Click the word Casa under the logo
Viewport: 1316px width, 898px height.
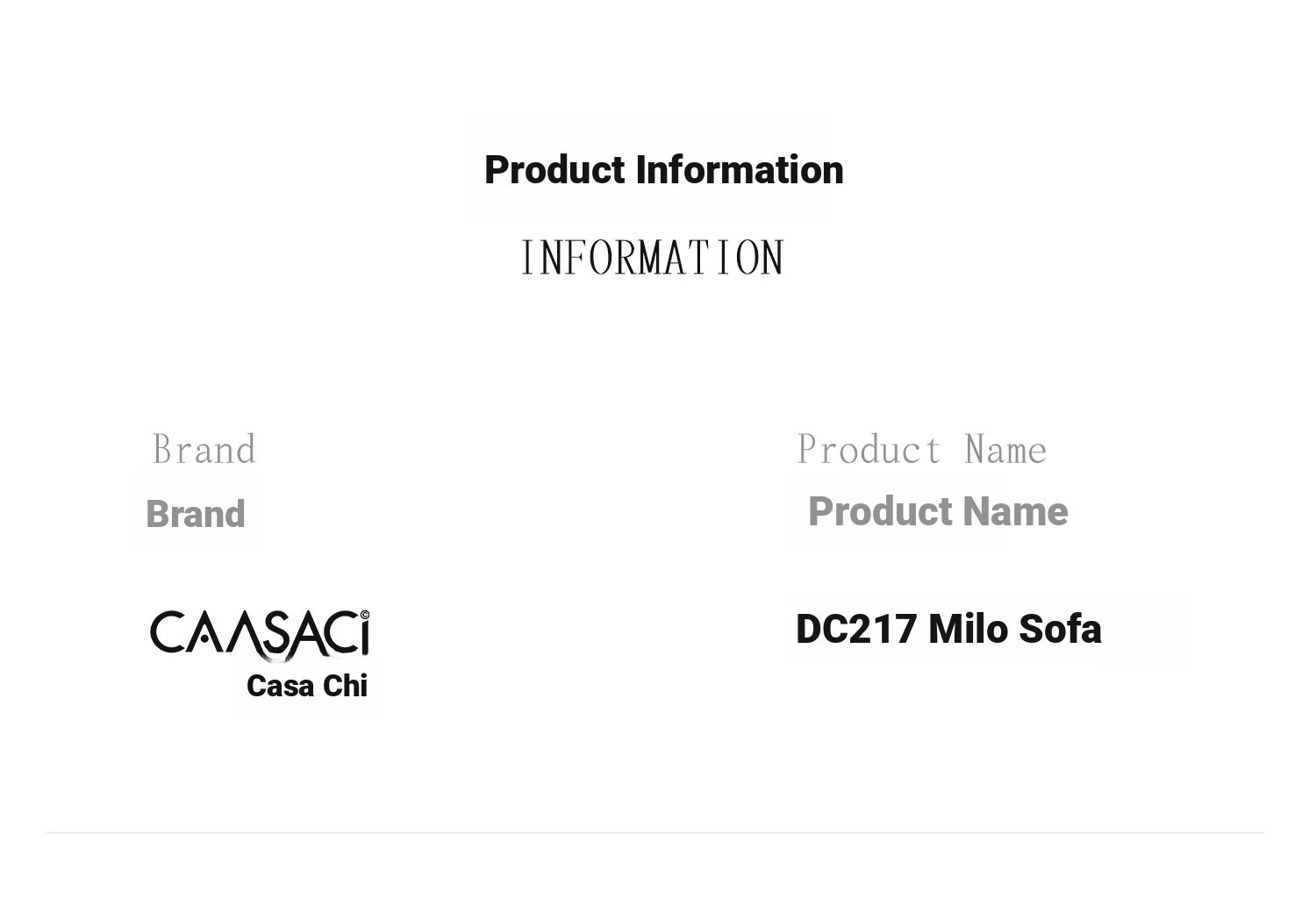tap(281, 686)
